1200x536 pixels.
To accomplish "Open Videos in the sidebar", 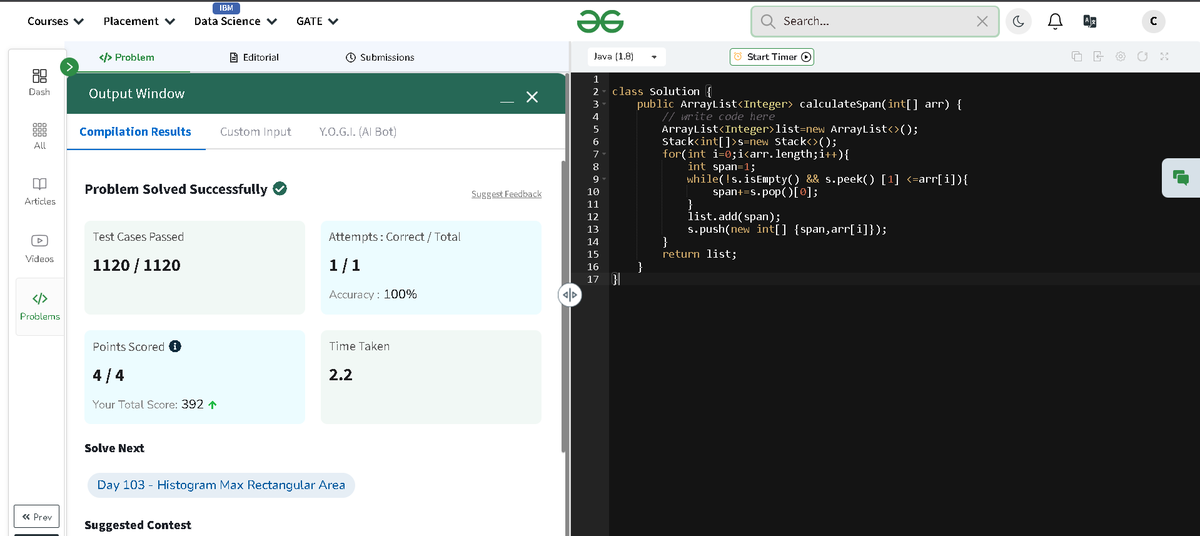I will click(39, 248).
